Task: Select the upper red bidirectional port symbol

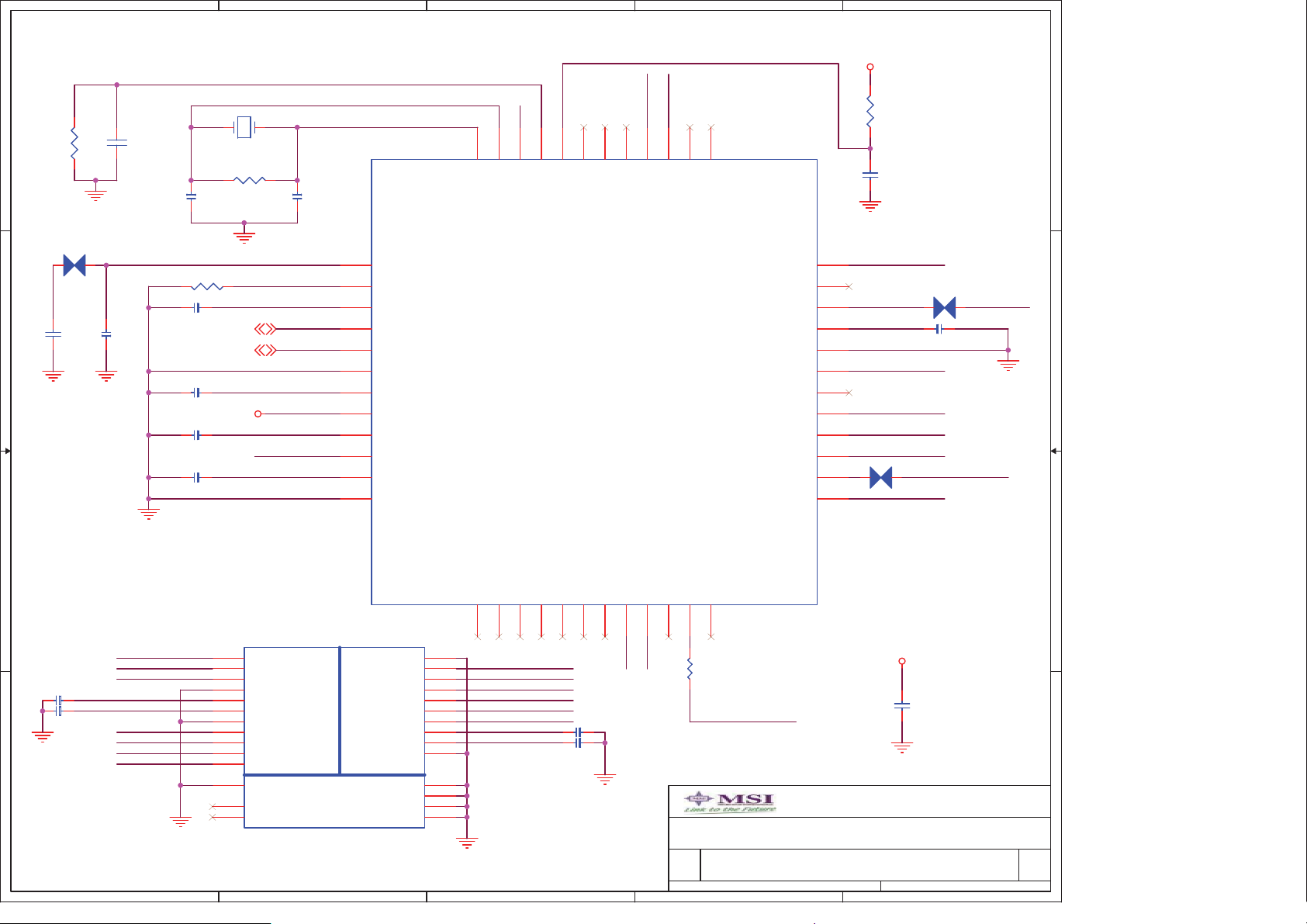Action: point(265,329)
